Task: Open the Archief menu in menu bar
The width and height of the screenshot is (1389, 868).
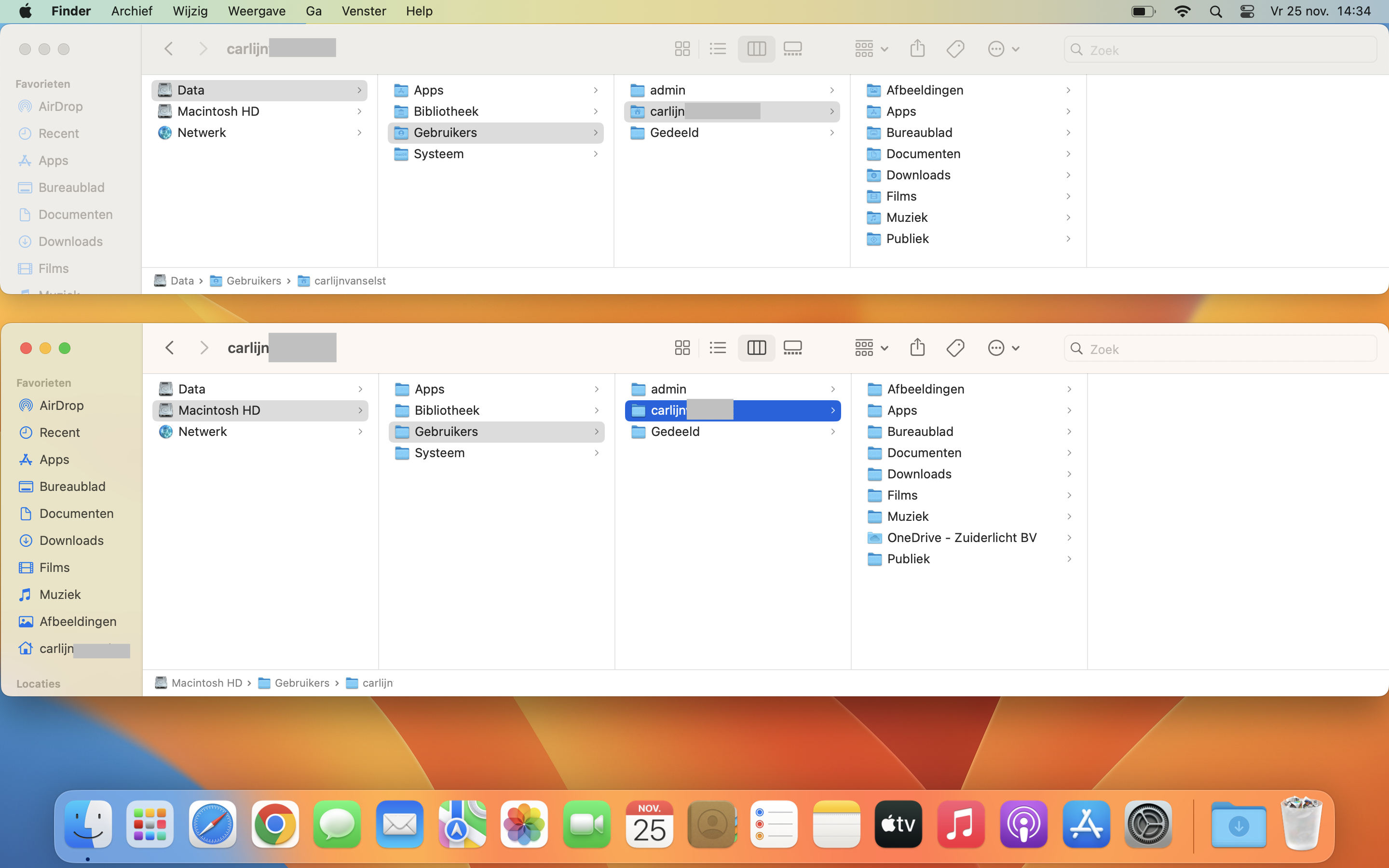Action: (x=132, y=11)
